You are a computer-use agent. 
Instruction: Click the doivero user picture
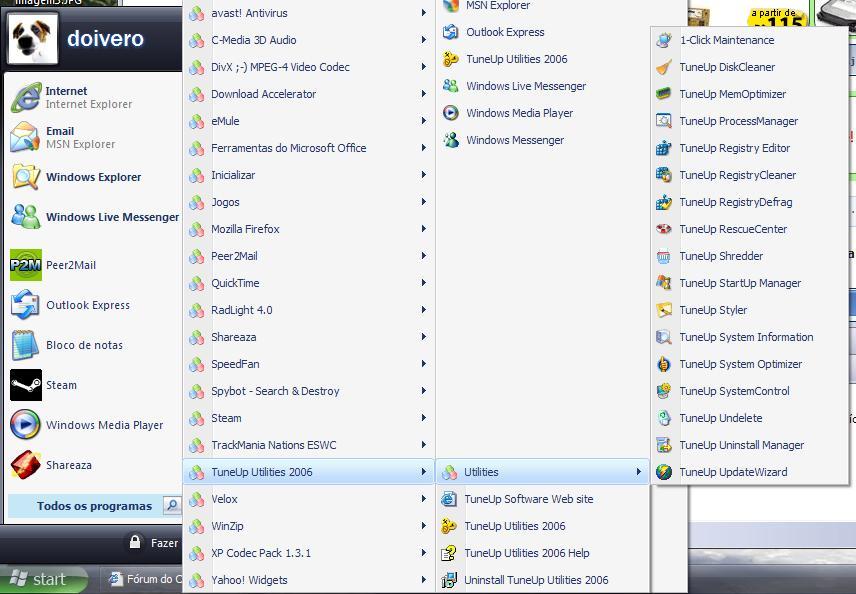click(33, 39)
